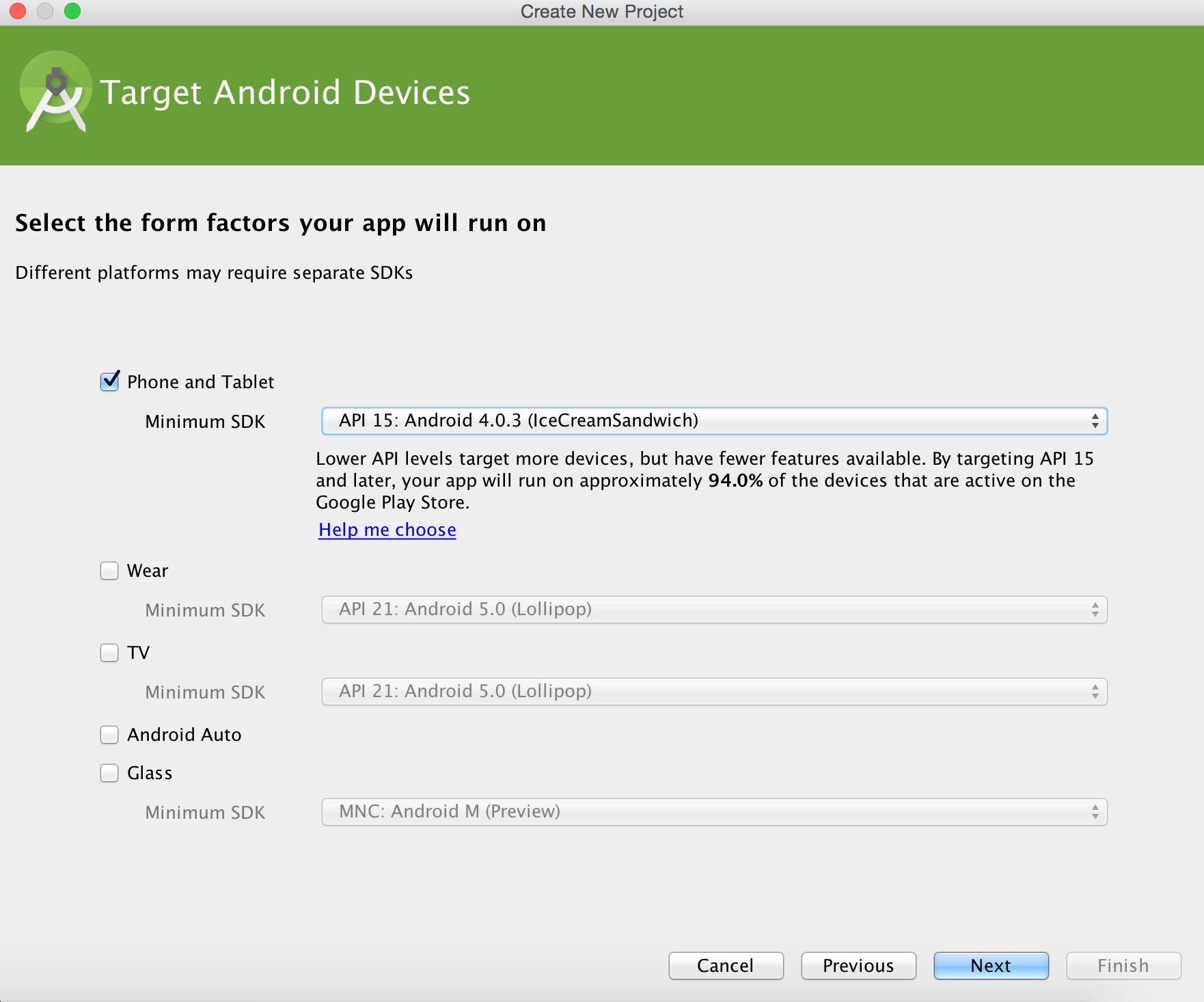Click 'Different platforms may require separate SDKs'
Image resolution: width=1204 pixels, height=1002 pixels.
tap(214, 273)
